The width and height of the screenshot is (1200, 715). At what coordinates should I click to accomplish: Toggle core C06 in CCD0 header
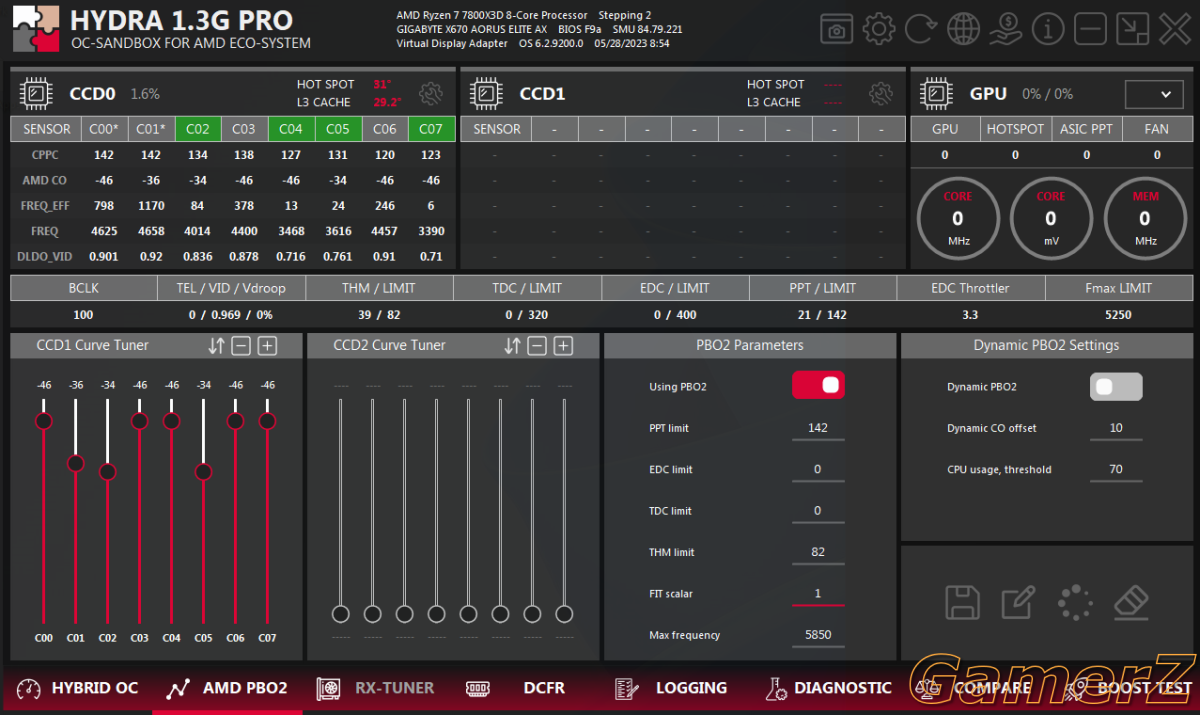[x=384, y=129]
